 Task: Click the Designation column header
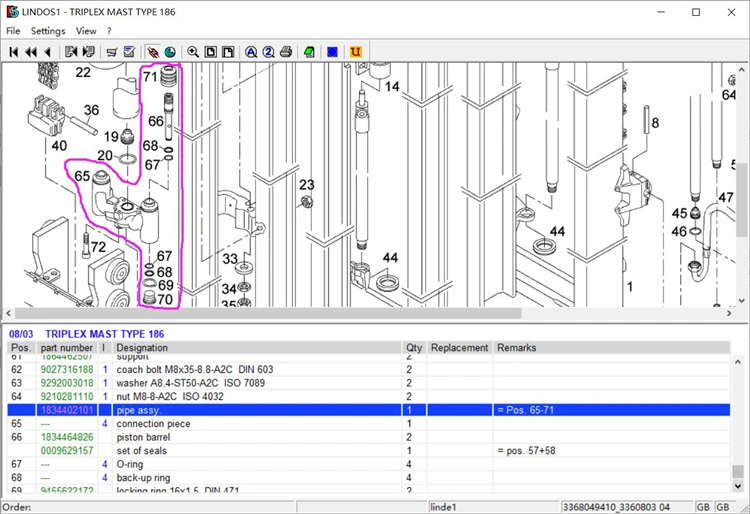click(142, 348)
